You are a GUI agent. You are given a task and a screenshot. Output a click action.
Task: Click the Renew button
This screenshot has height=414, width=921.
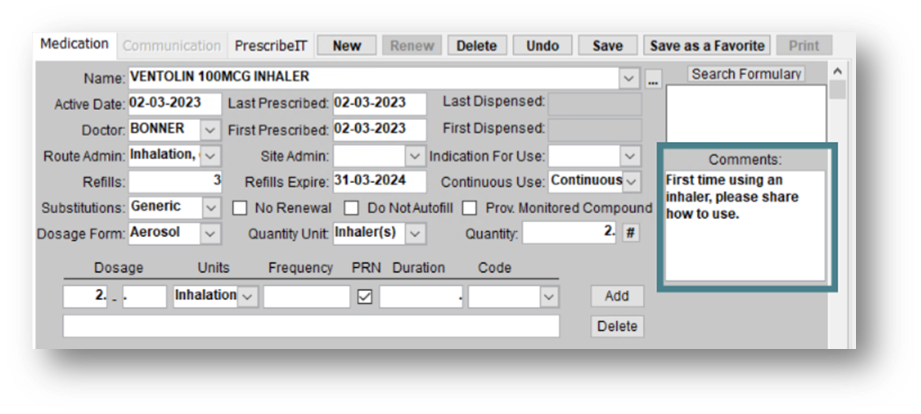coord(412,46)
